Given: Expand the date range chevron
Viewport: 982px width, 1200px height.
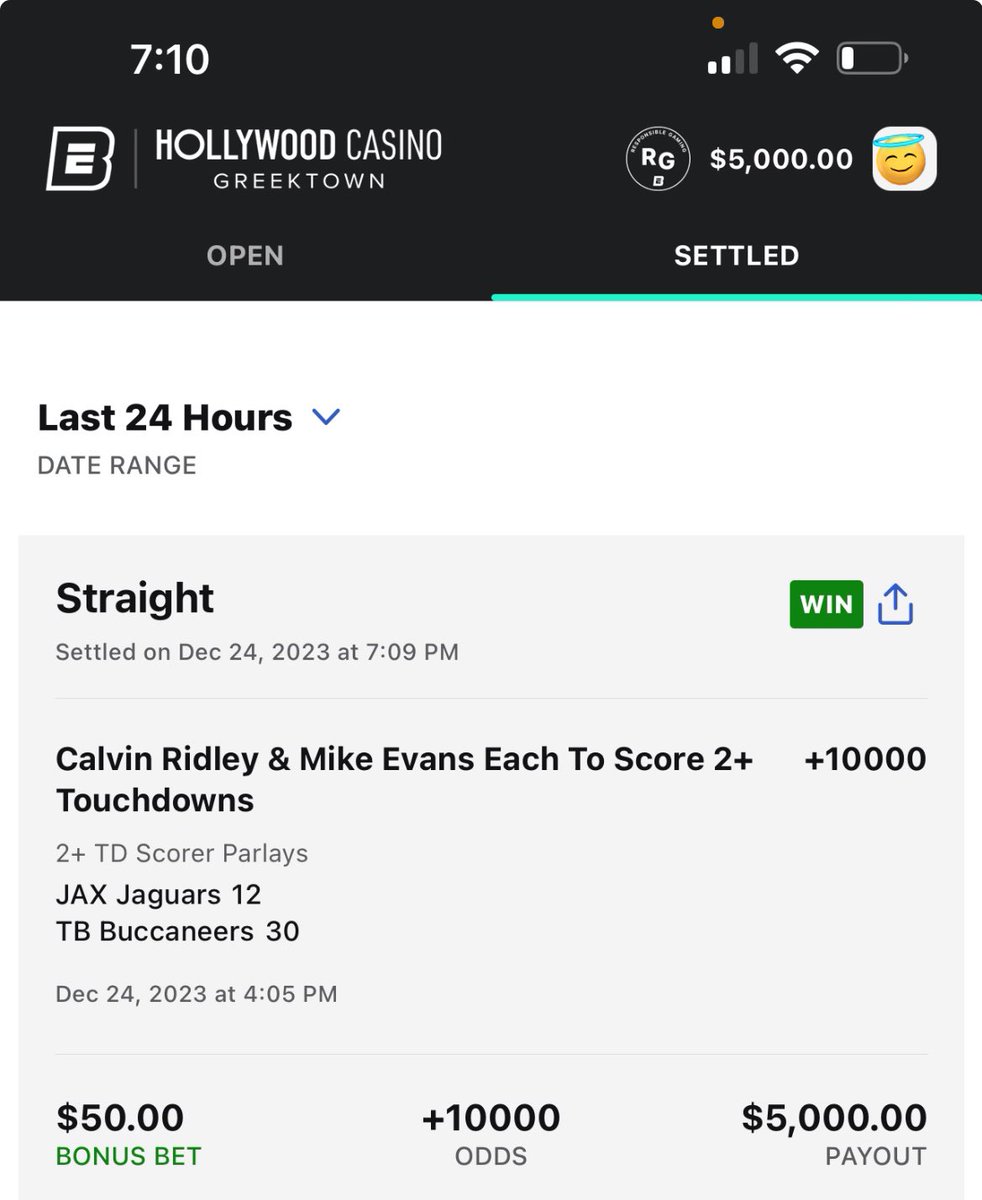Looking at the screenshot, I should coord(326,418).
